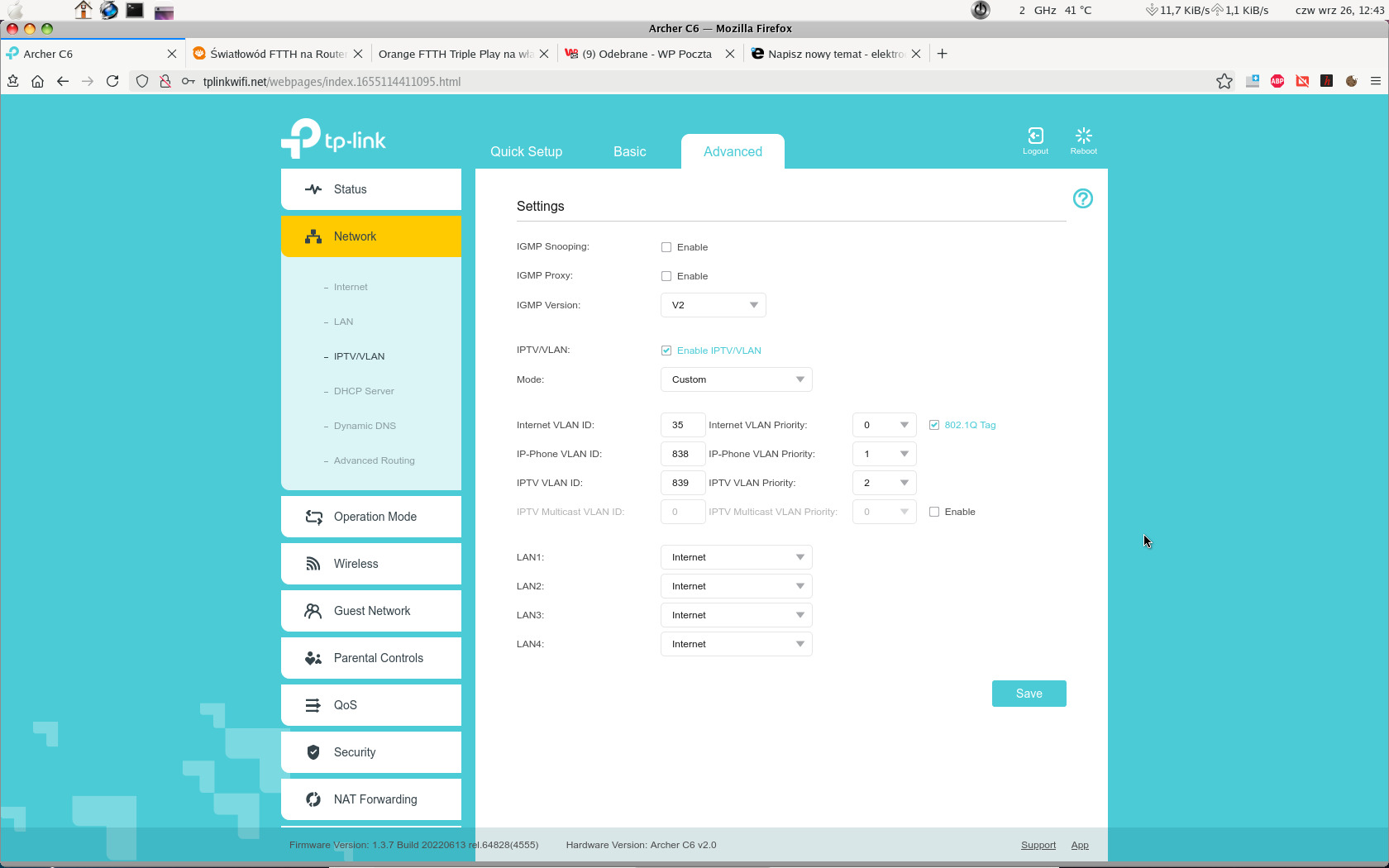Click the bookmarks tray icon left of home
This screenshot has width=1389, height=868.
point(13,81)
